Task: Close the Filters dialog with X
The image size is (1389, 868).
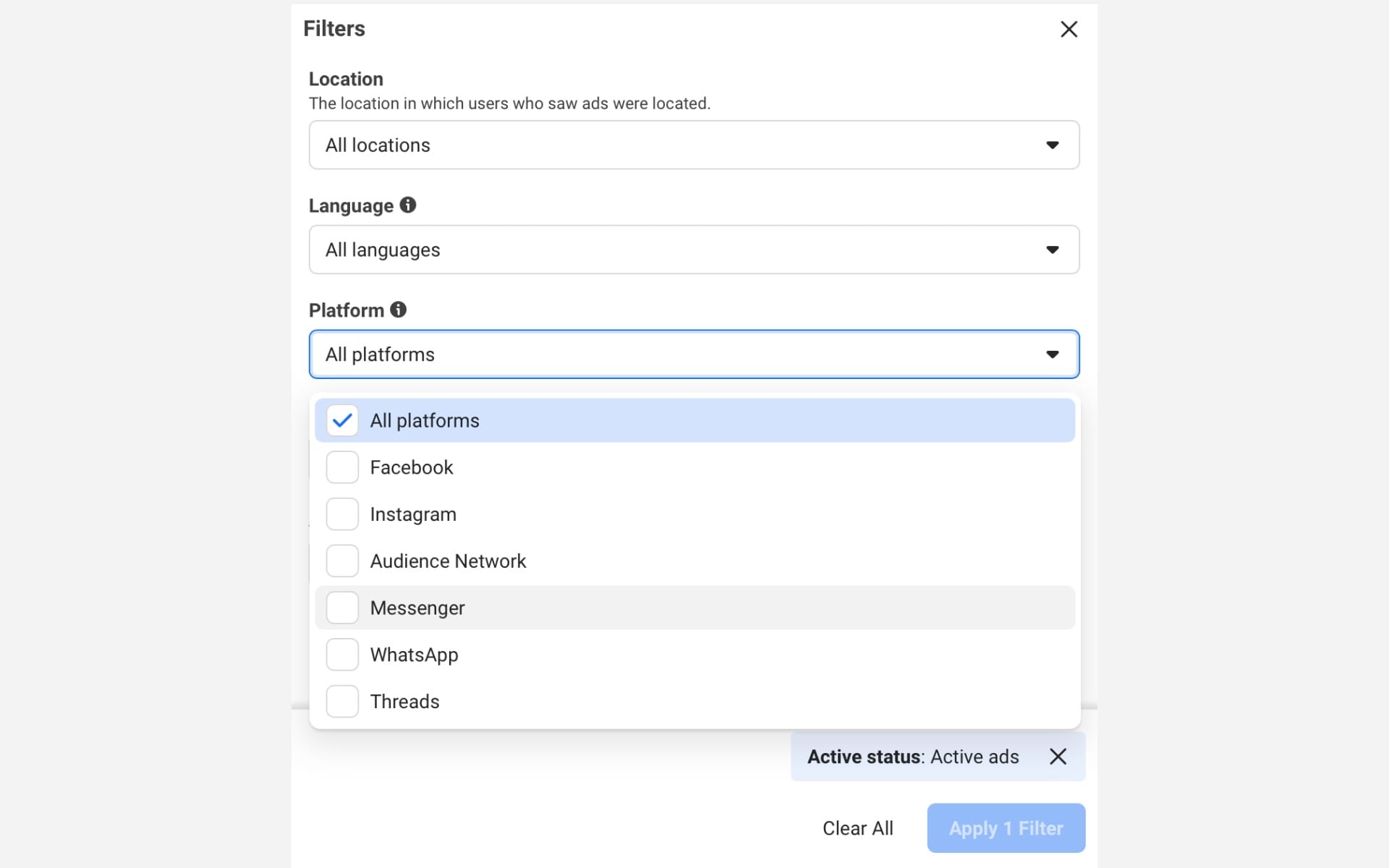Action: coord(1069,29)
